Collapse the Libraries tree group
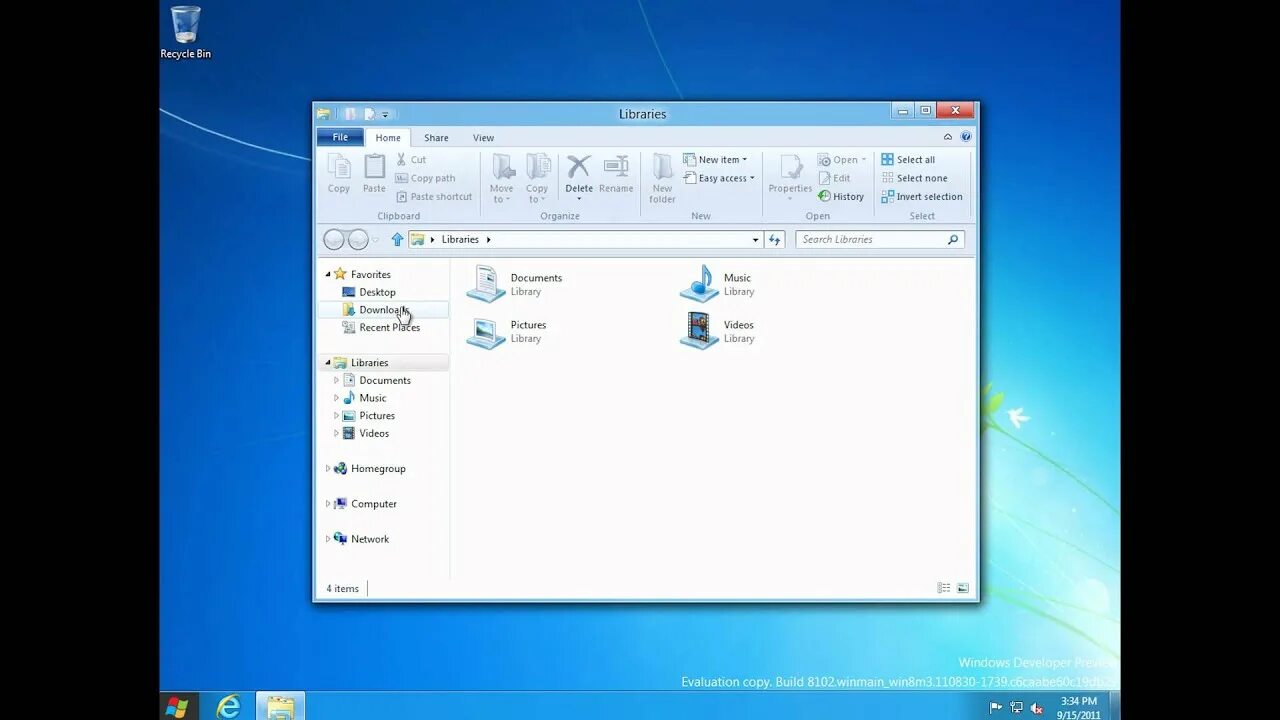 coord(328,363)
